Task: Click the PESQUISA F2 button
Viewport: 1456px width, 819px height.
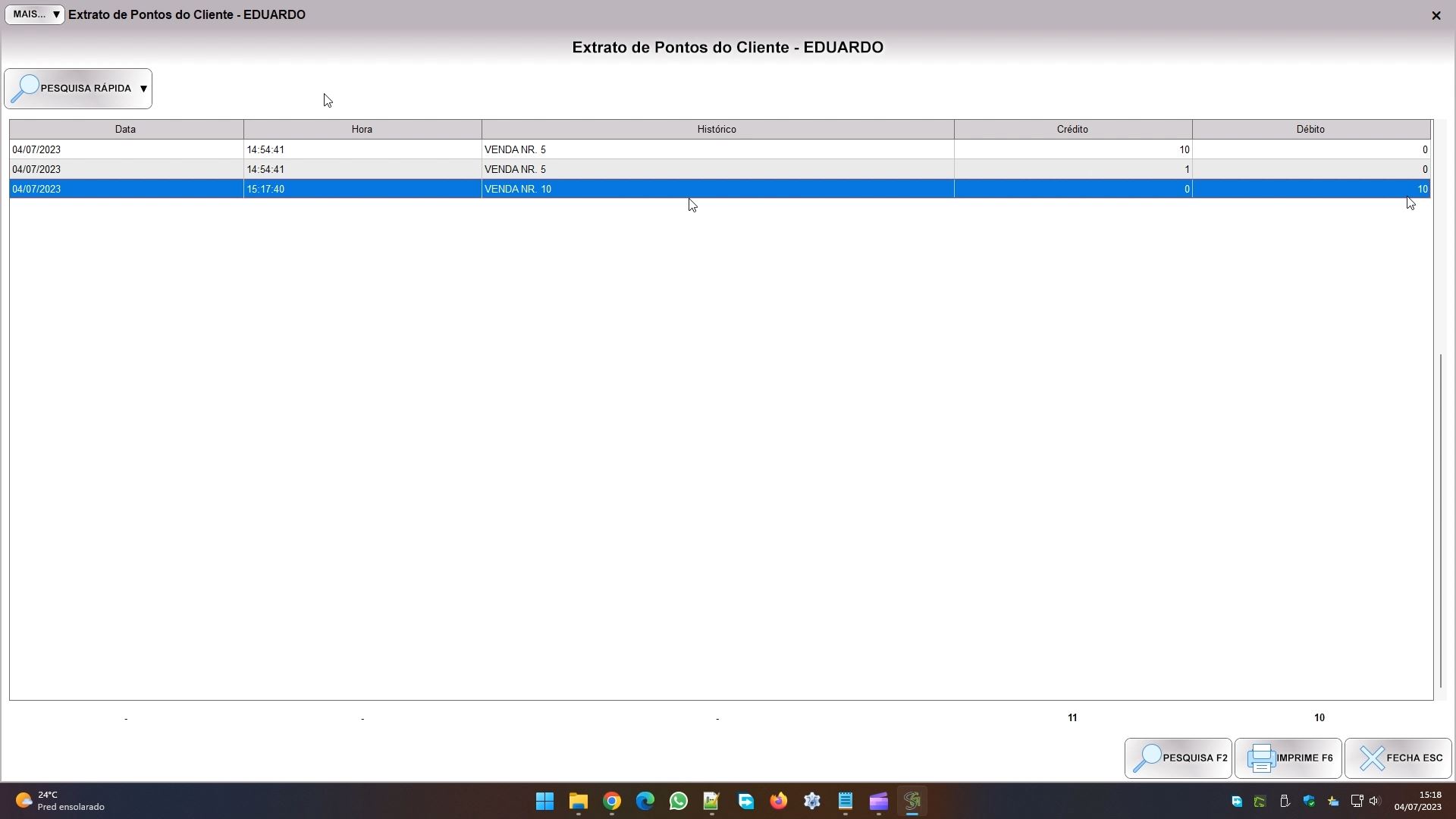Action: point(1178,758)
